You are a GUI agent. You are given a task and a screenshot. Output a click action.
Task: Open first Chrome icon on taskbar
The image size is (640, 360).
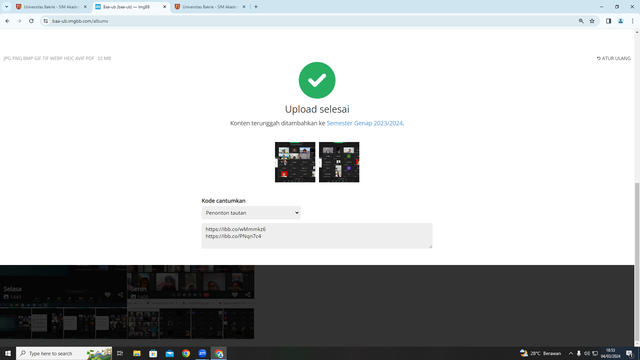[x=186, y=353]
